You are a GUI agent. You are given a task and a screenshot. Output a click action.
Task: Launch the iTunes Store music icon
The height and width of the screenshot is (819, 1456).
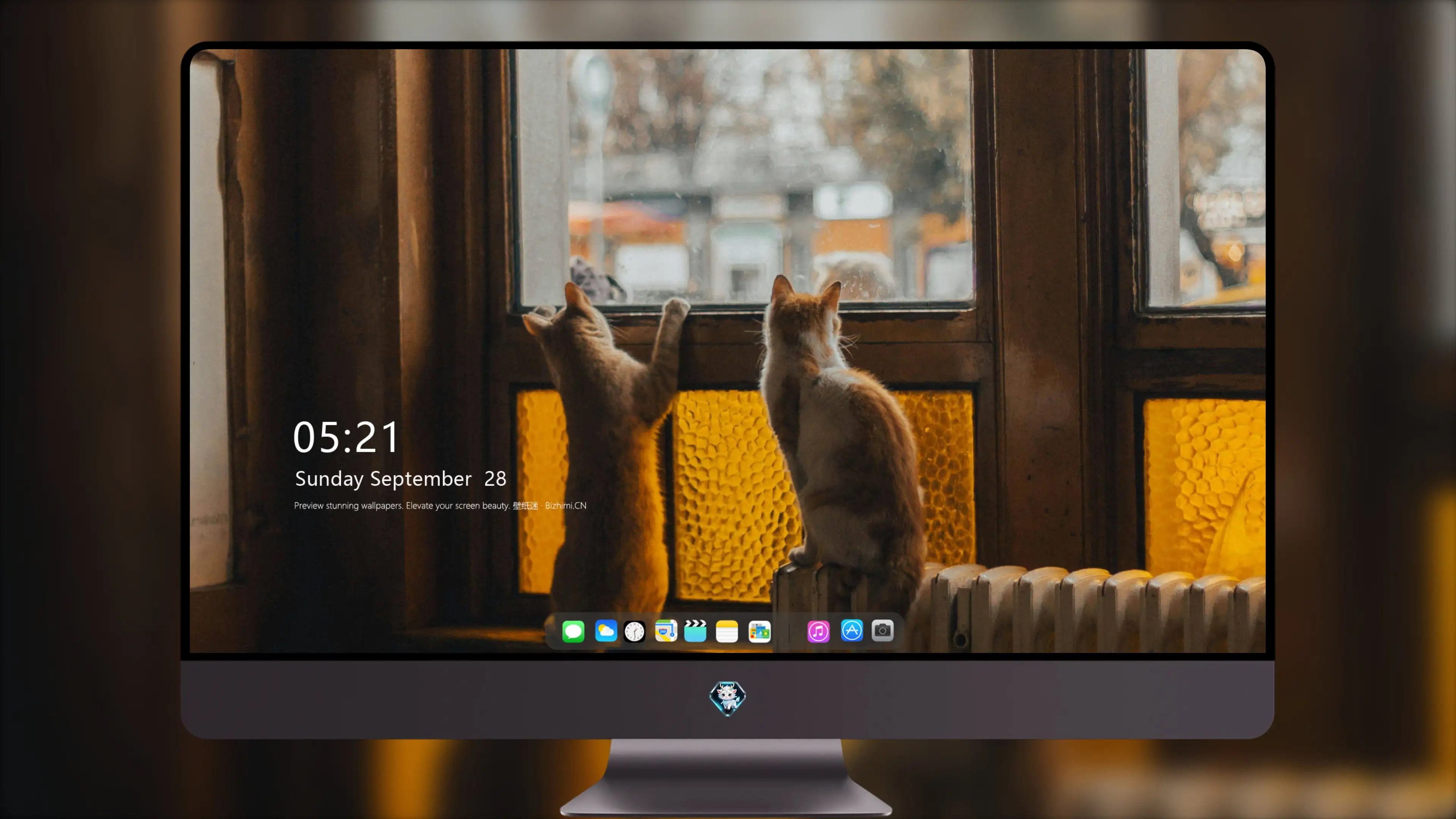coord(819,631)
